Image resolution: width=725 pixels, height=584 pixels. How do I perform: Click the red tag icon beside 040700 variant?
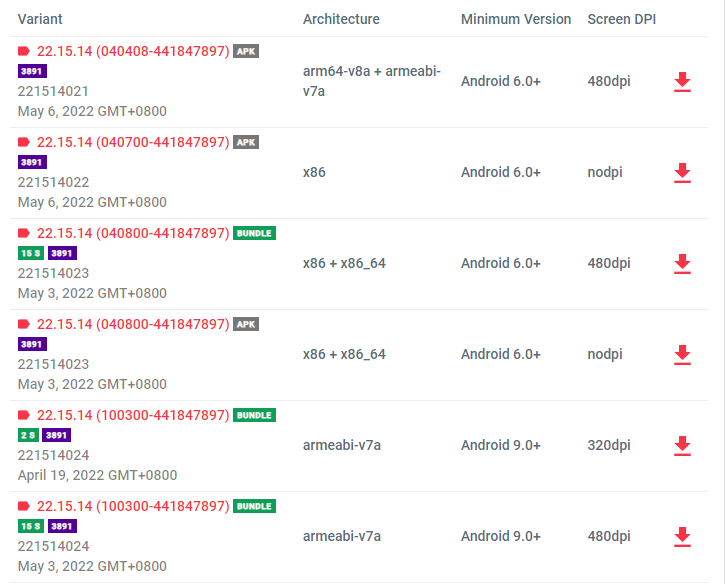24,142
